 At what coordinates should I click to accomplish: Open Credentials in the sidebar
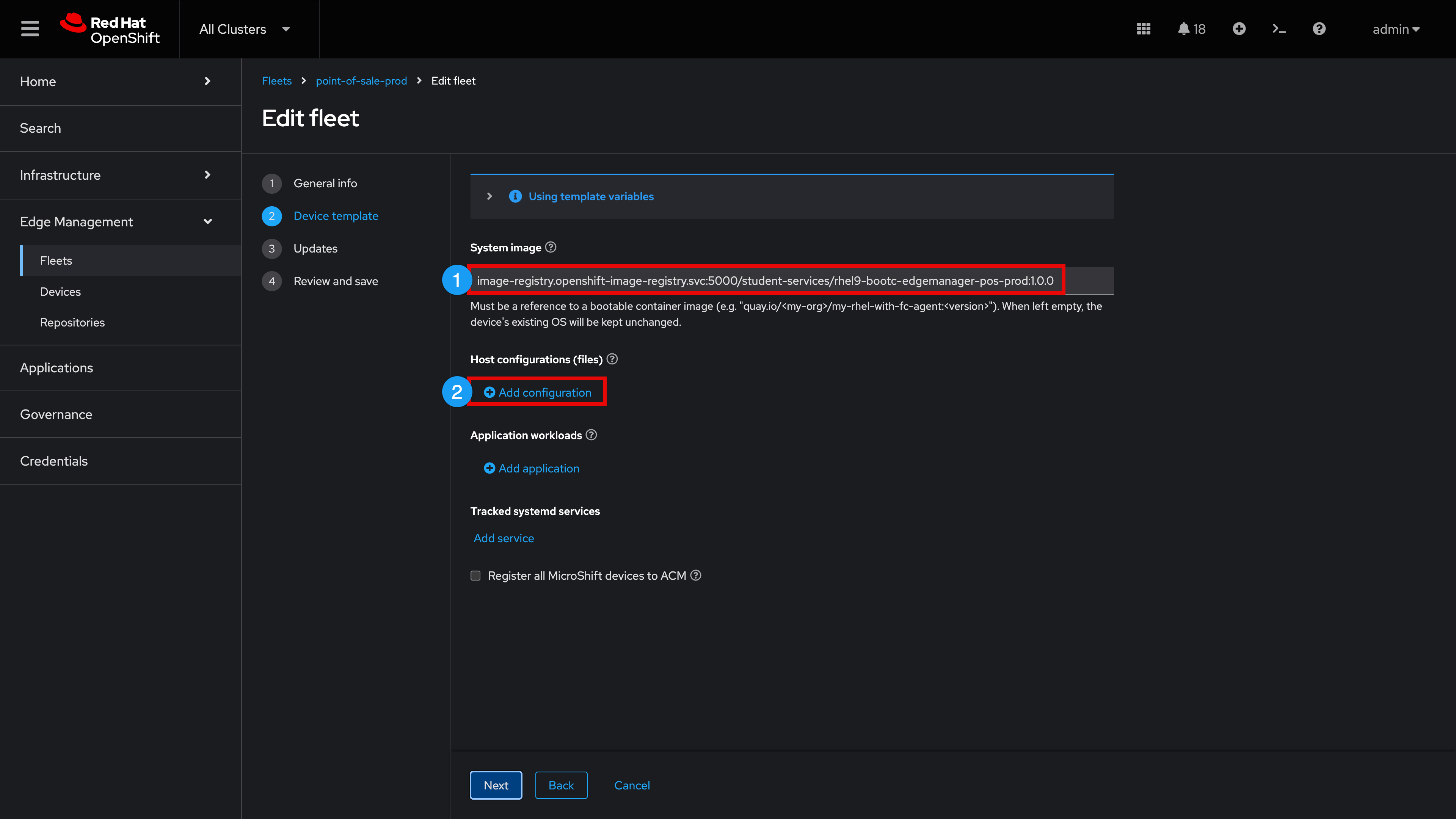tap(121, 461)
